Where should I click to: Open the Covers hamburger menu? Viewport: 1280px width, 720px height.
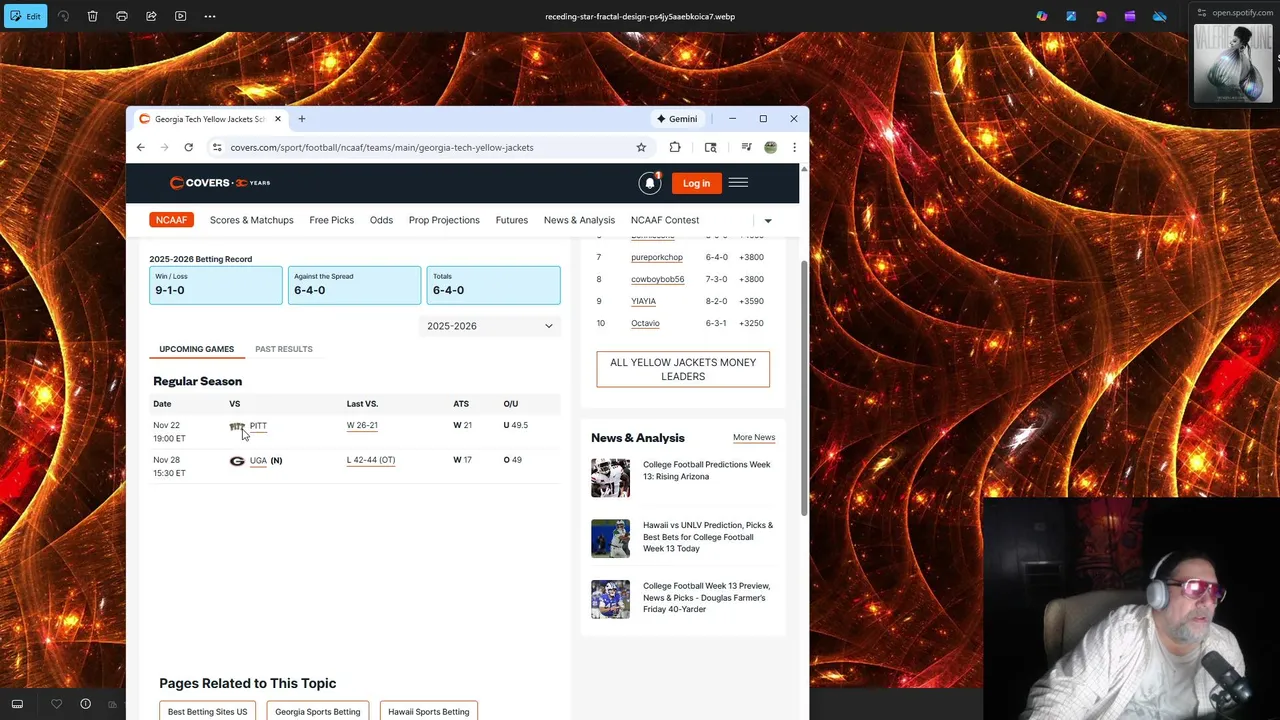(x=738, y=183)
